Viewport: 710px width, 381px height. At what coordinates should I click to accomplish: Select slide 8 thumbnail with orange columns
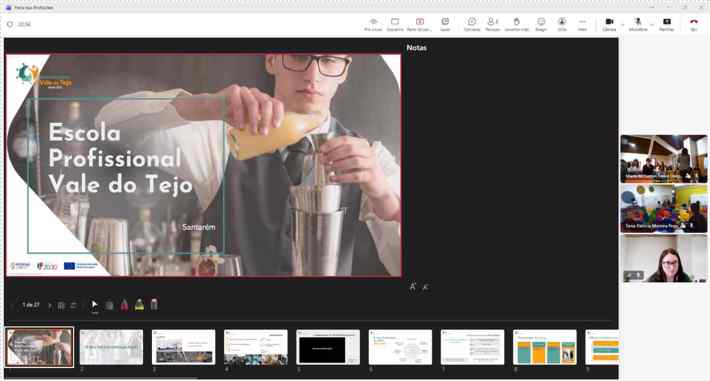(545, 347)
